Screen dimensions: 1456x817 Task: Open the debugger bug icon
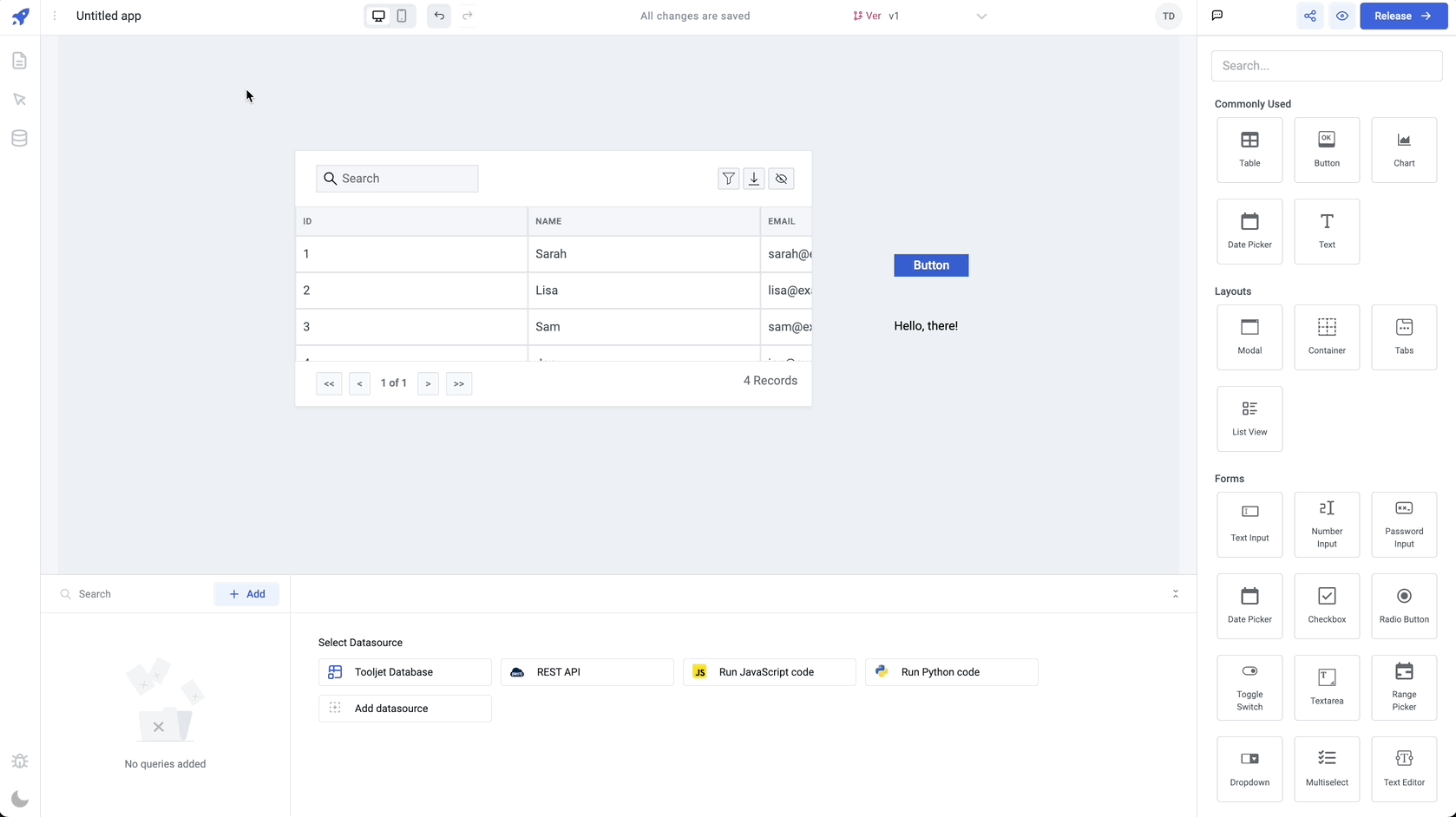pyautogui.click(x=20, y=761)
